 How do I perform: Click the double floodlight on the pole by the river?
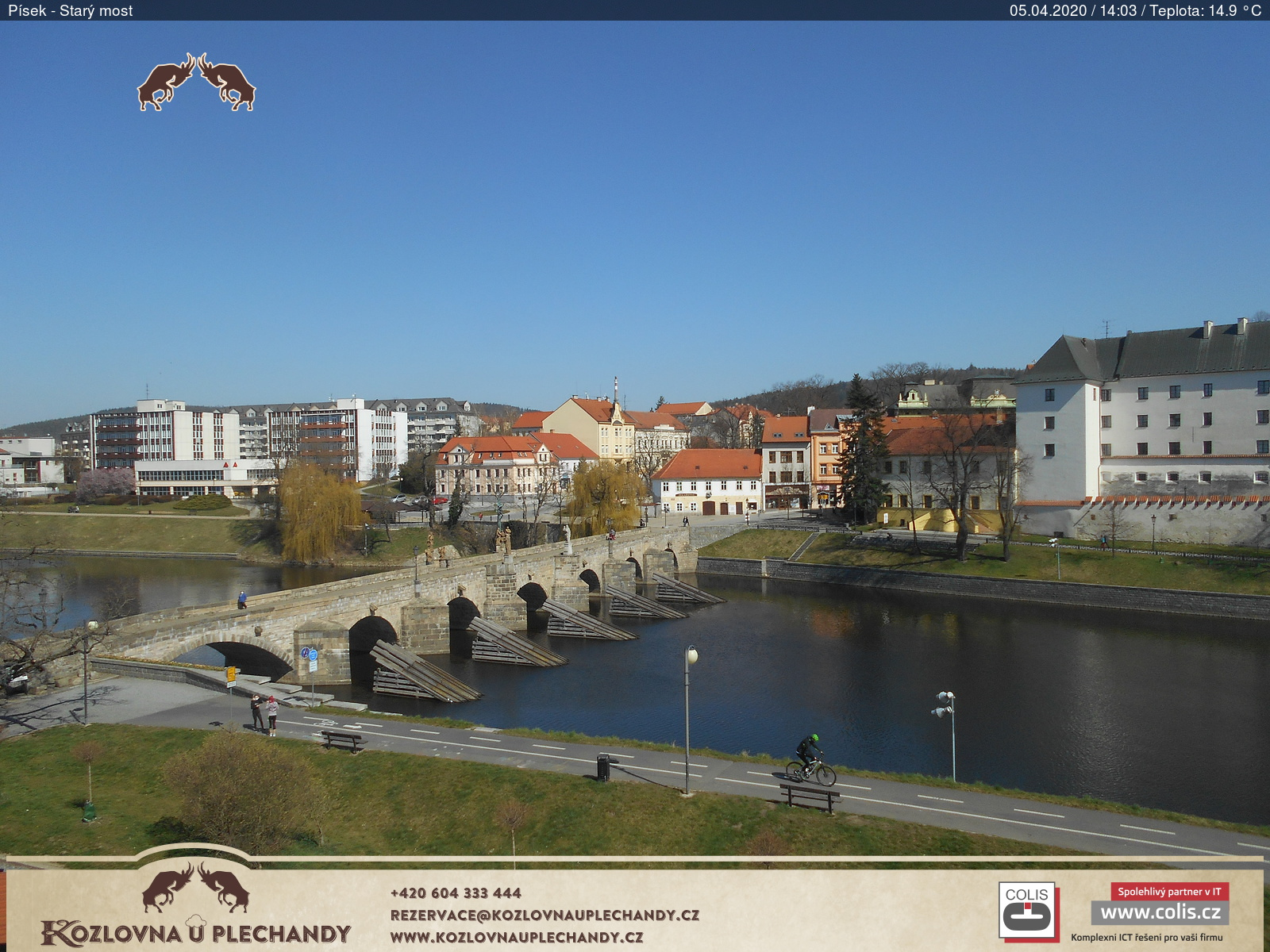[943, 704]
